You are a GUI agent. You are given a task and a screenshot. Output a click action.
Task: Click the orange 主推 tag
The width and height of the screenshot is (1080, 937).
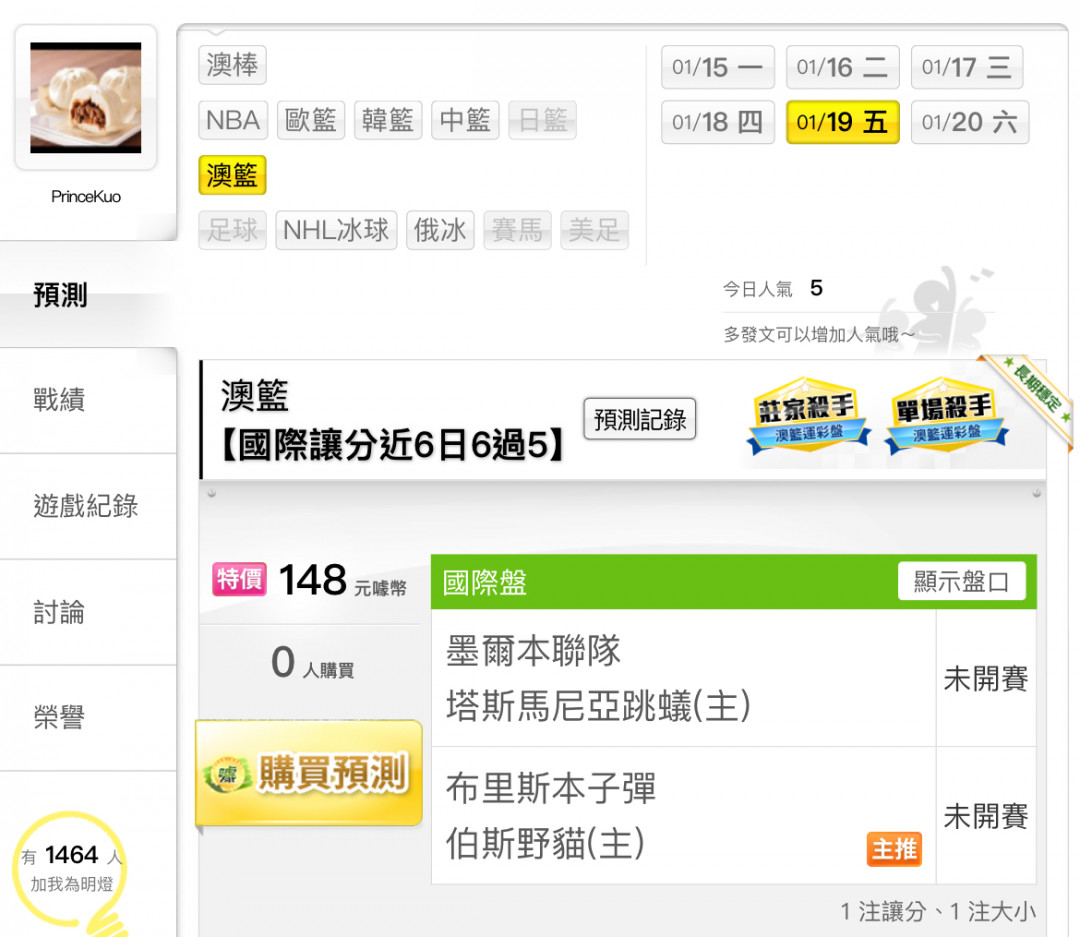coord(893,849)
